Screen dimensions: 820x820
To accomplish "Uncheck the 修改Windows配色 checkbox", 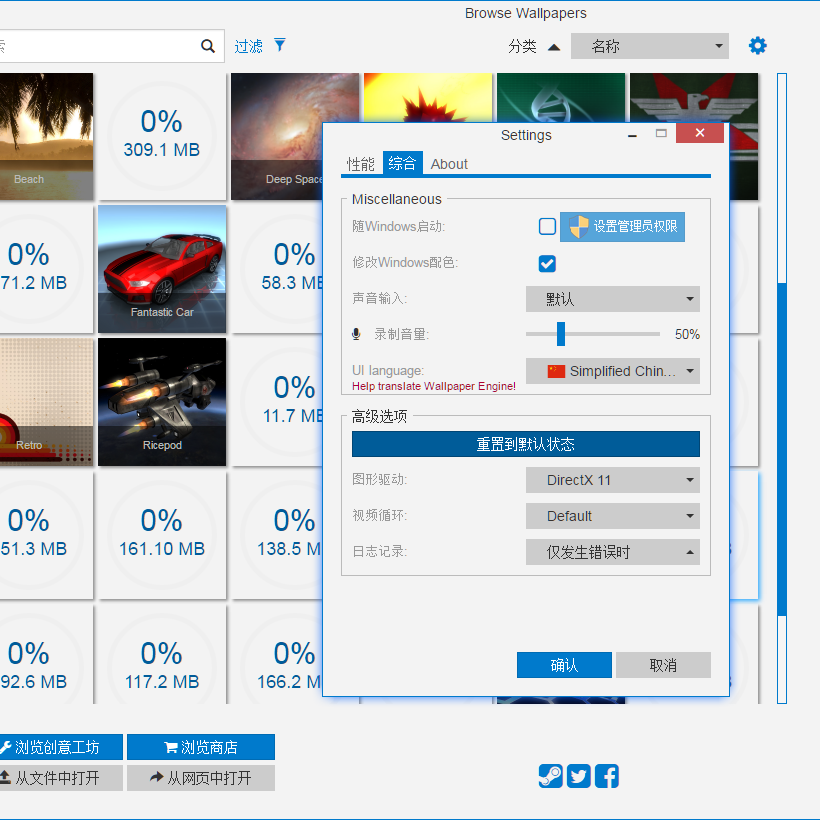I will pos(547,263).
